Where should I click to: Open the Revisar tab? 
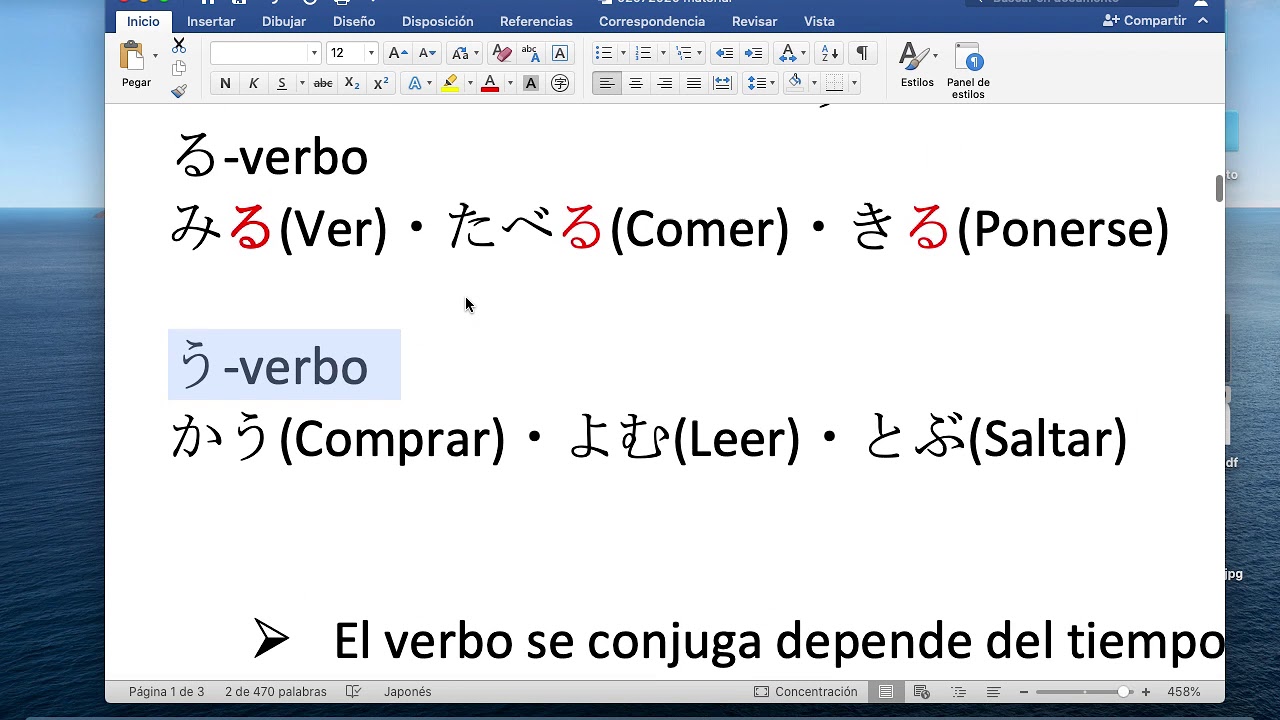coord(754,21)
